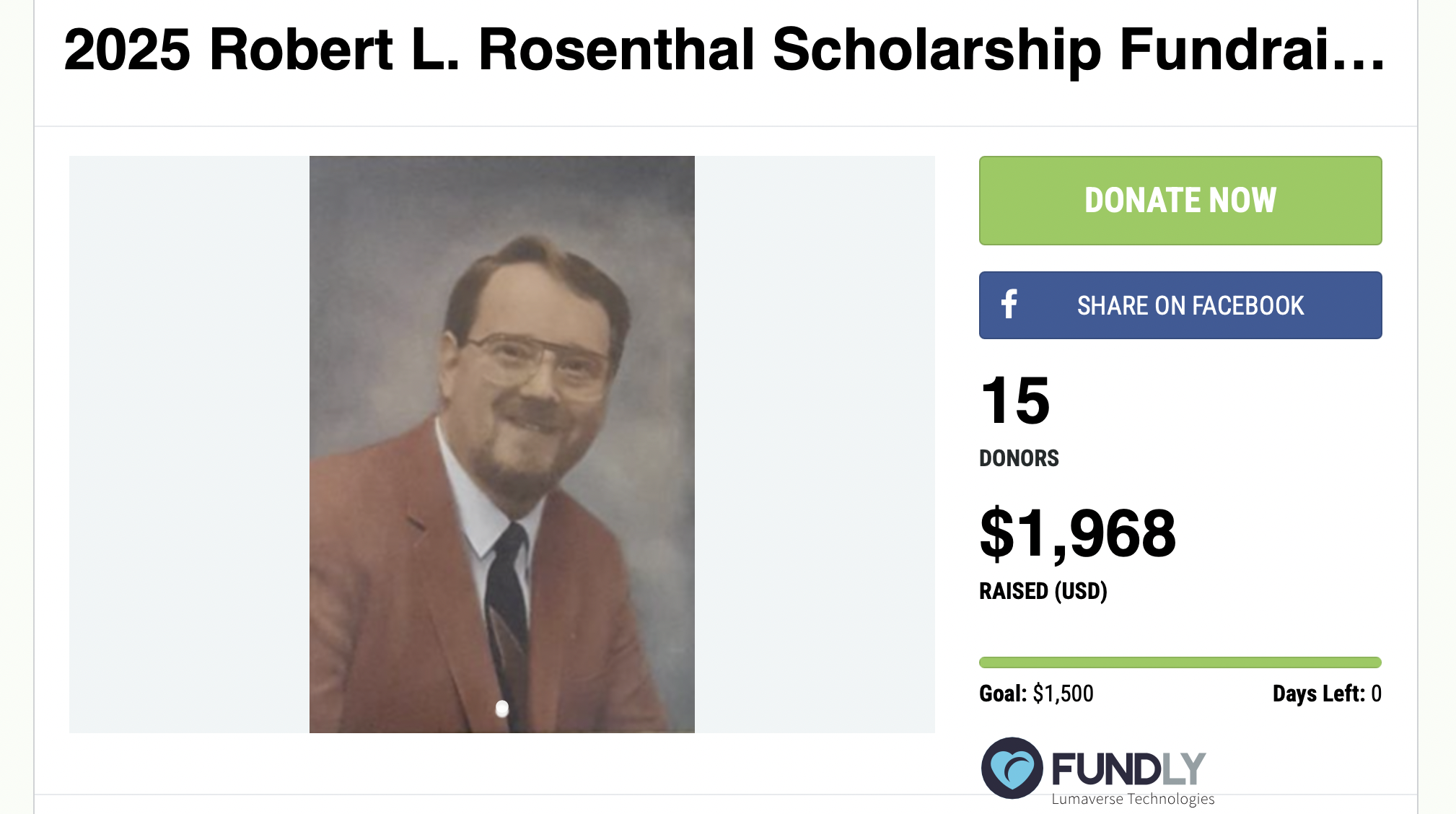
Task: Click the Donate Now button
Action: (1180, 201)
